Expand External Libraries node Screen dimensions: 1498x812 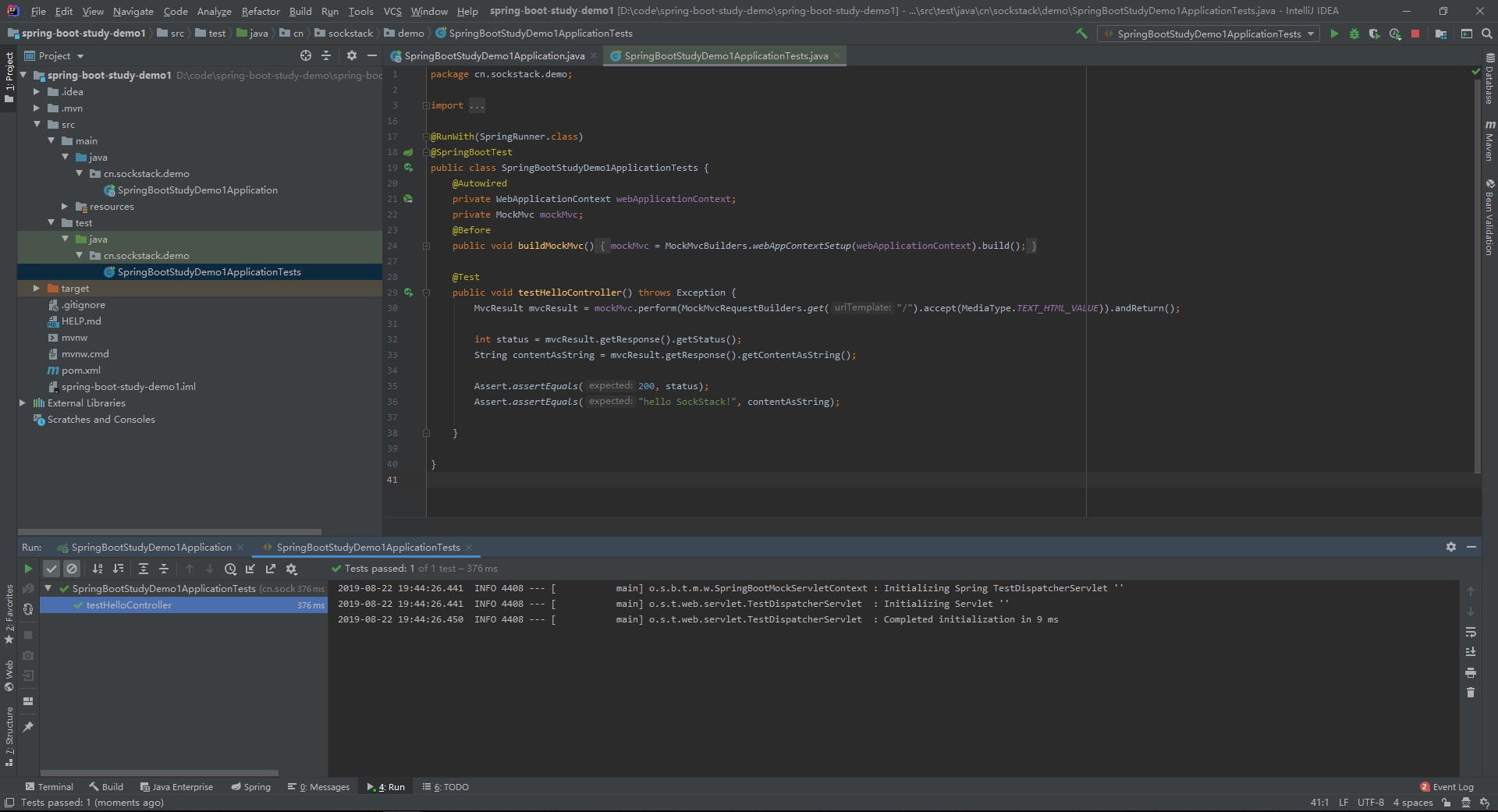(x=23, y=403)
